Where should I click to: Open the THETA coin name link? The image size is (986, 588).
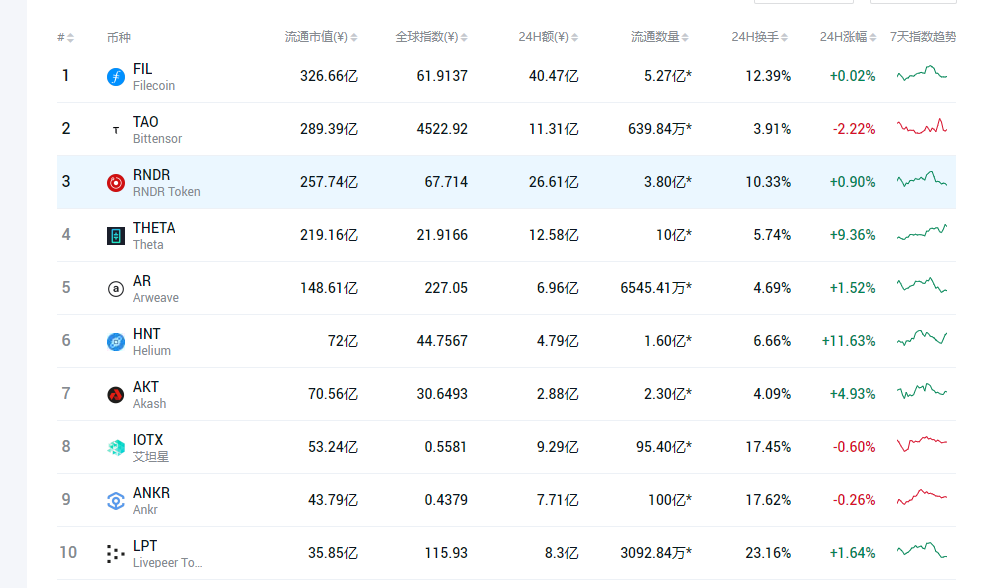click(153, 228)
